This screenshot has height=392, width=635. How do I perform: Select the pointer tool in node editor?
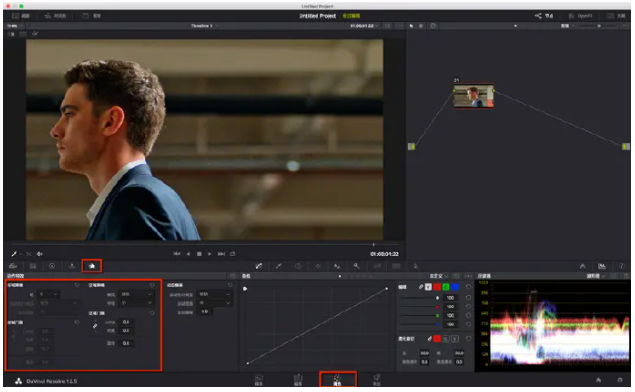[x=411, y=26]
